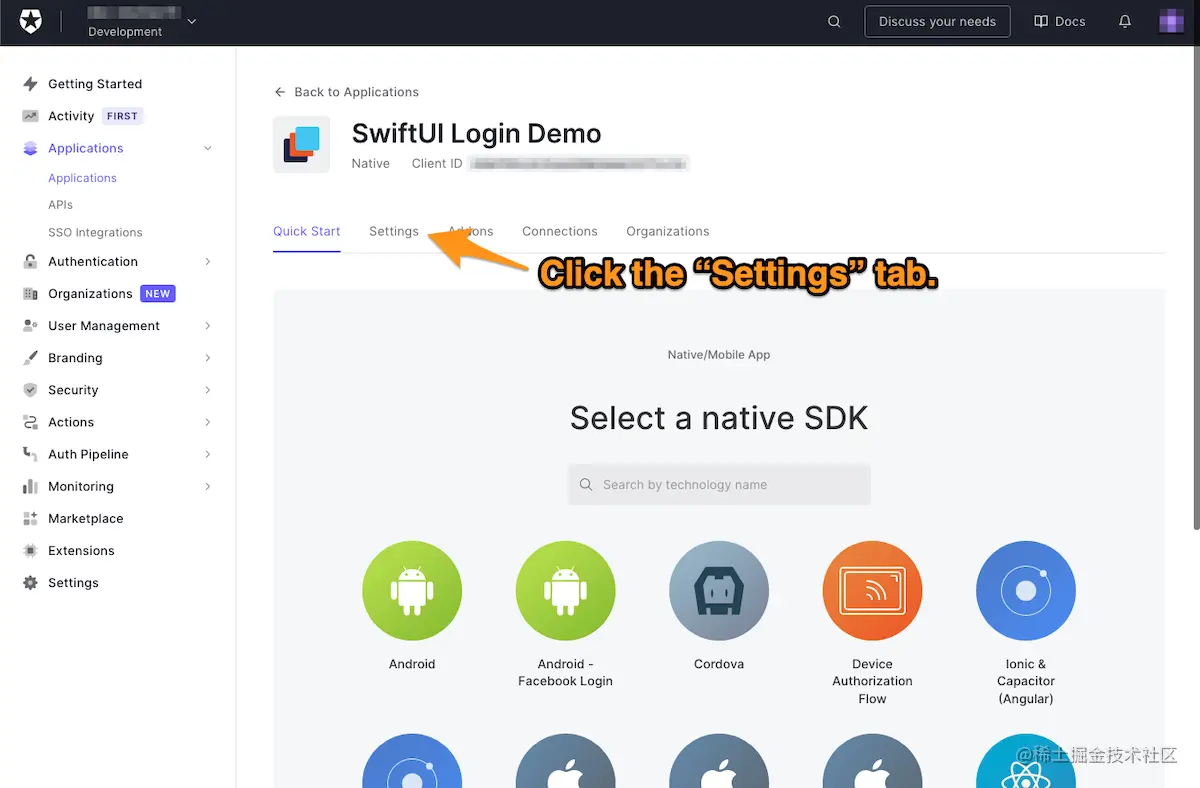Open SSO Integrations in sidebar
The height and width of the screenshot is (788, 1200).
click(x=95, y=232)
